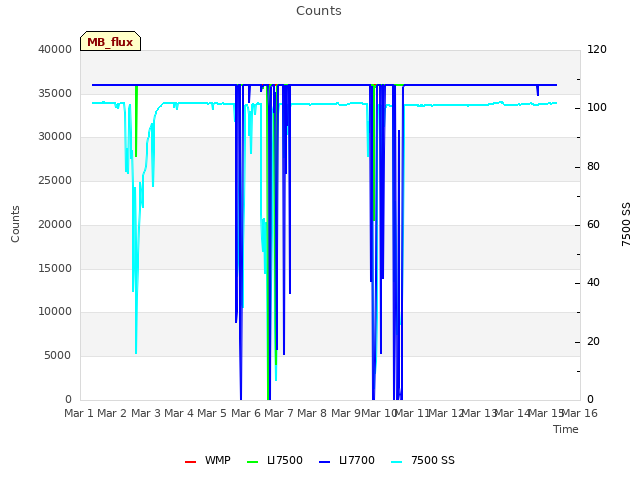
Task: Click the 5000 tick on Counts axis
Action: [x=58, y=356]
